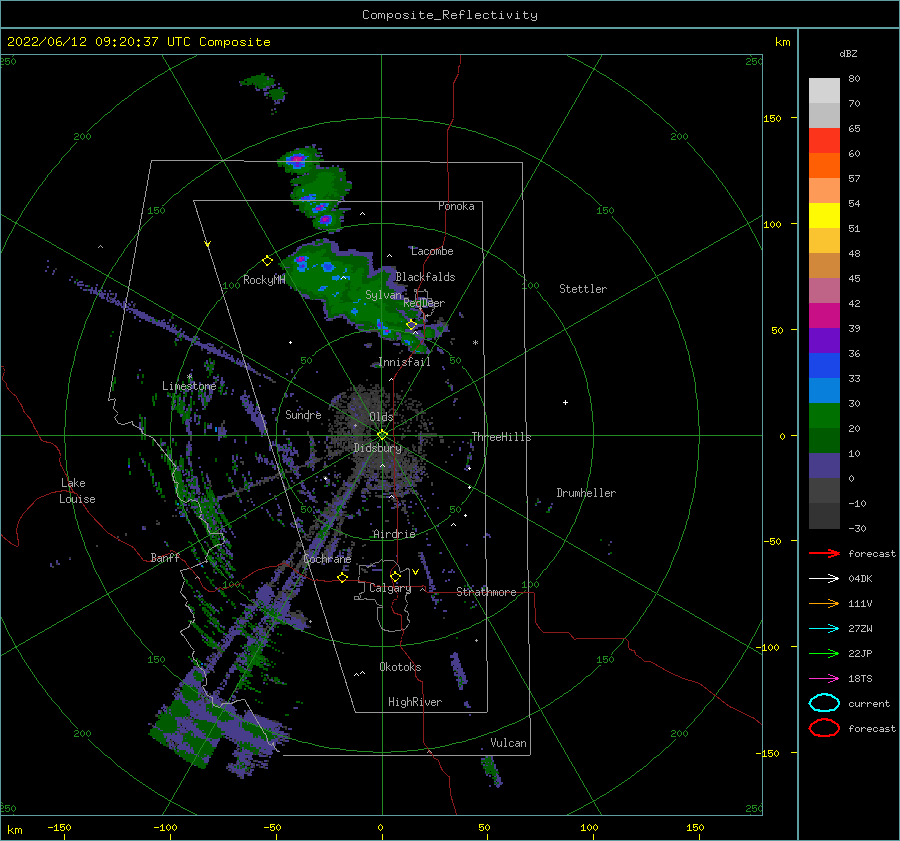Click the magenta 18TS arrow icon
900x841 pixels.
(824, 679)
